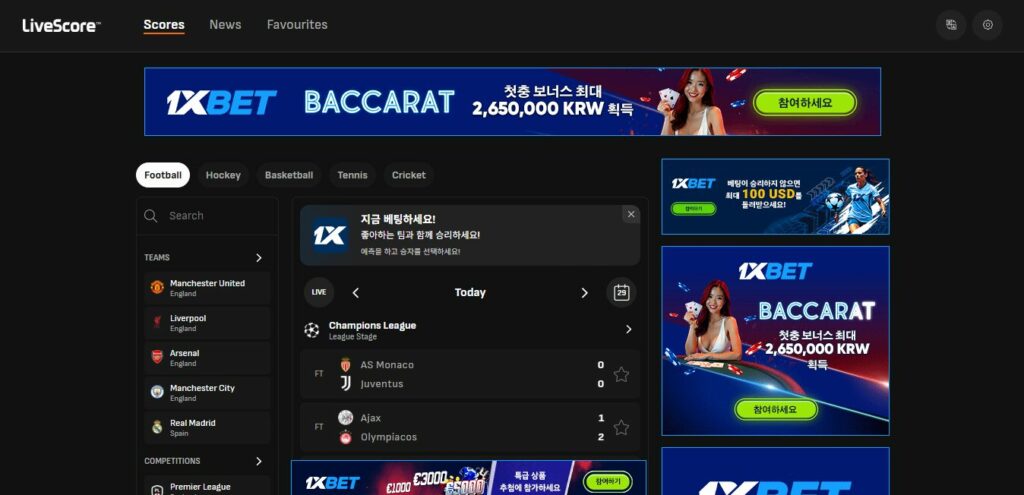Open Champions League stage chevron
Viewport: 1024px width, 495px height.
point(628,329)
